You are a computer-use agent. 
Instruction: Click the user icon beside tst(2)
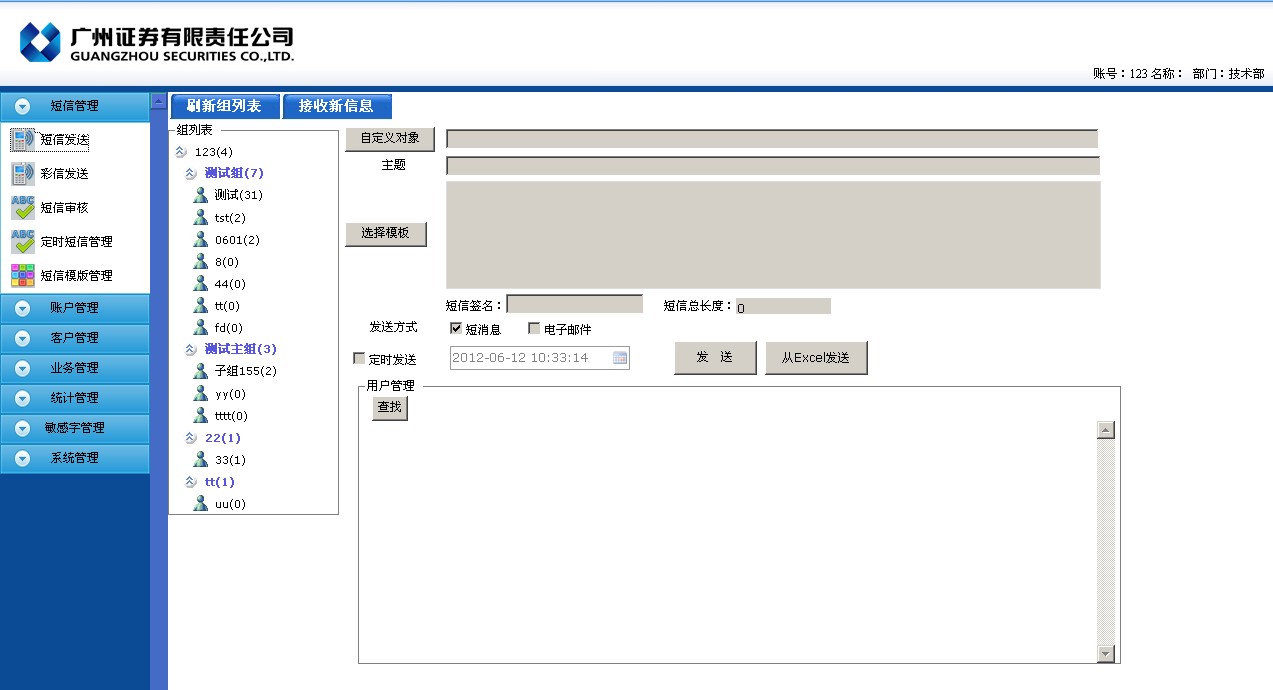point(201,217)
